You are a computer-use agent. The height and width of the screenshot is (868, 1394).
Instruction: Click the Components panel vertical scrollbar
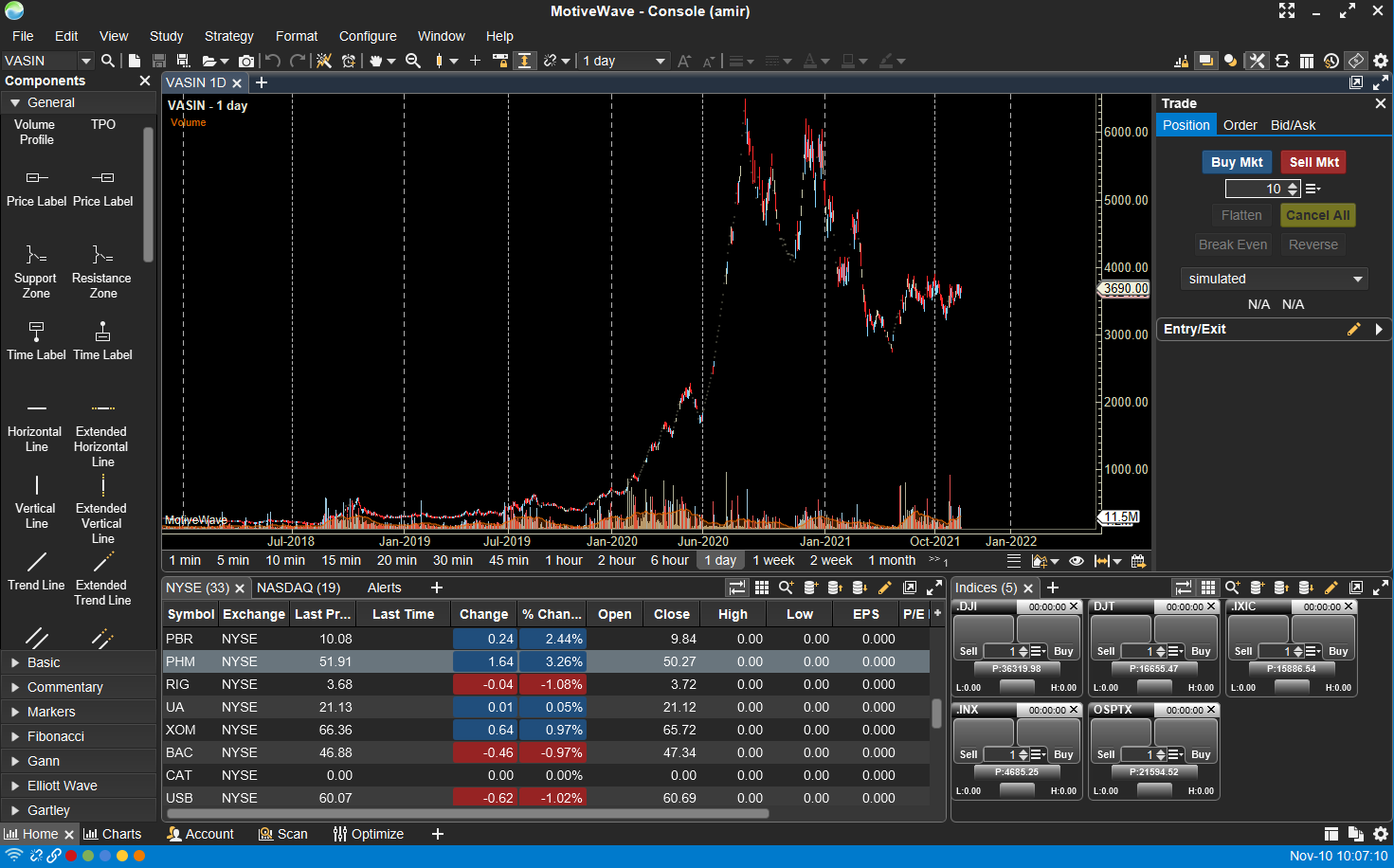148,194
